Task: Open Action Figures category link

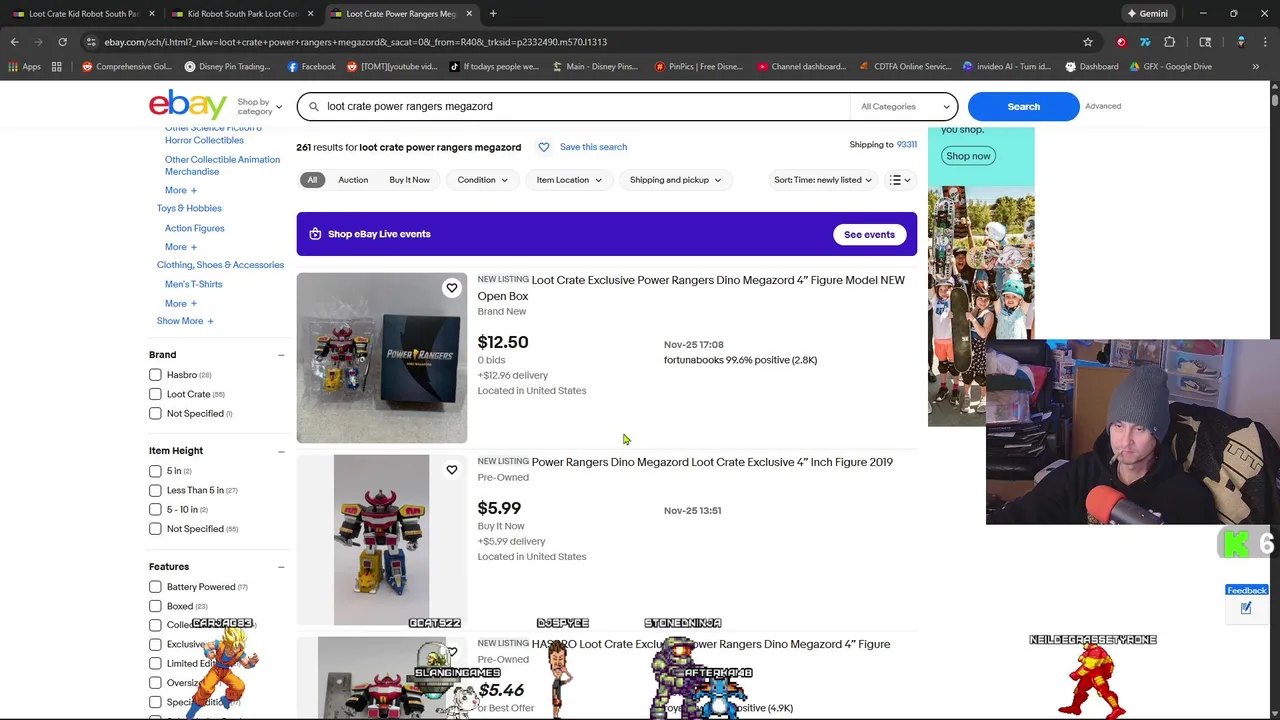Action: coord(194,228)
